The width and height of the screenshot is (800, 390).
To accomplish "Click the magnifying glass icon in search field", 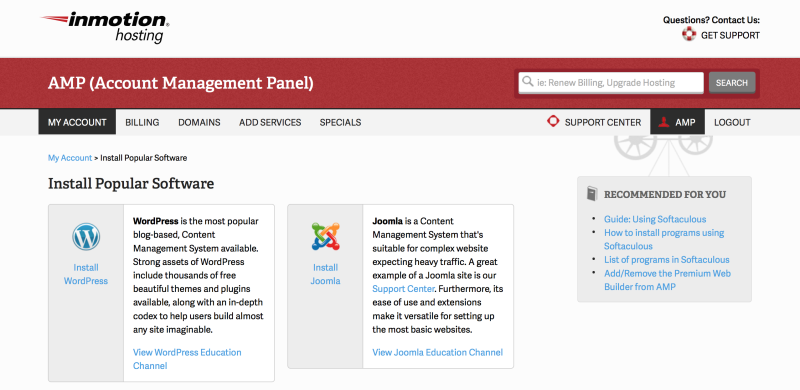I will pos(528,82).
